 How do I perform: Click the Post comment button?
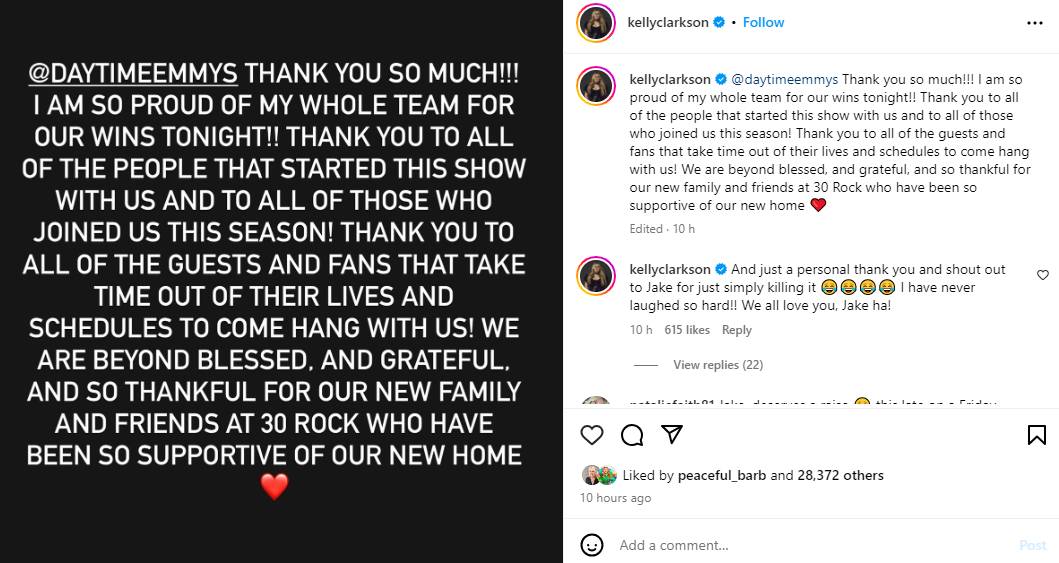point(1032,545)
